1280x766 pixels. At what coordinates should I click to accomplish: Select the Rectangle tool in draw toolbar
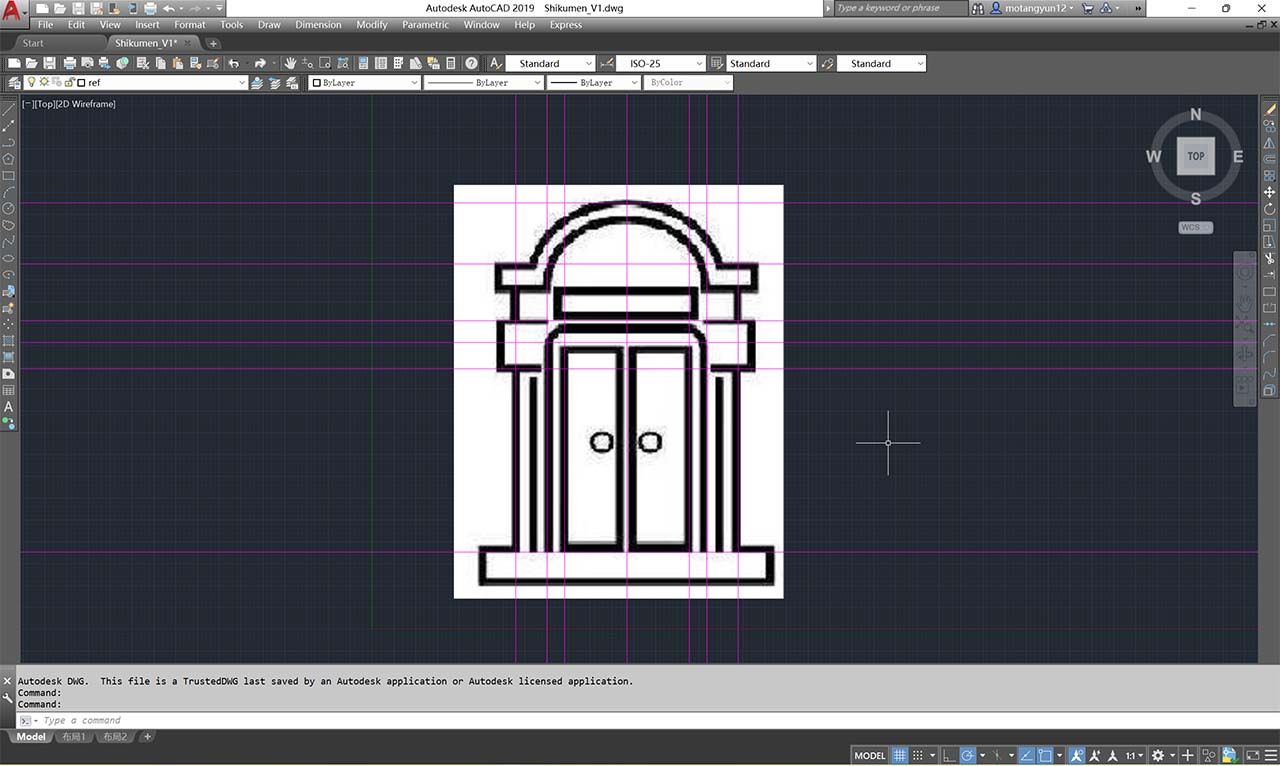coord(8,175)
